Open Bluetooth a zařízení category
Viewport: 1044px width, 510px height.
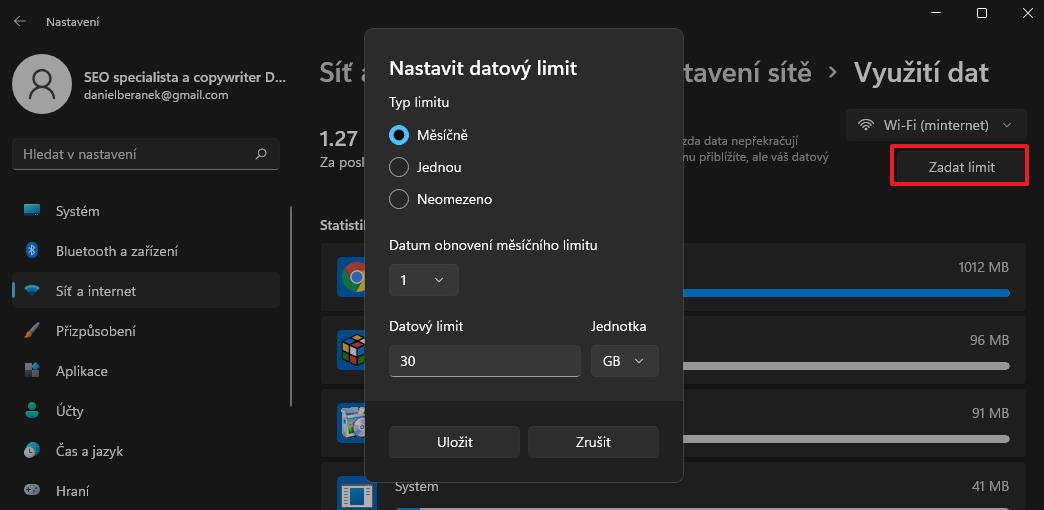[x=146, y=251]
